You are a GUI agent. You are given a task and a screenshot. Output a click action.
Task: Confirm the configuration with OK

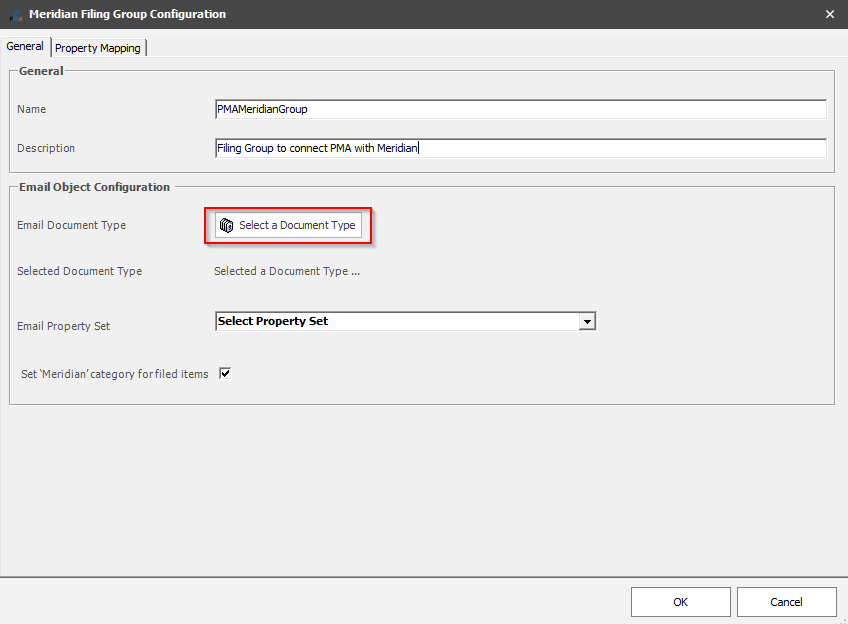click(680, 602)
